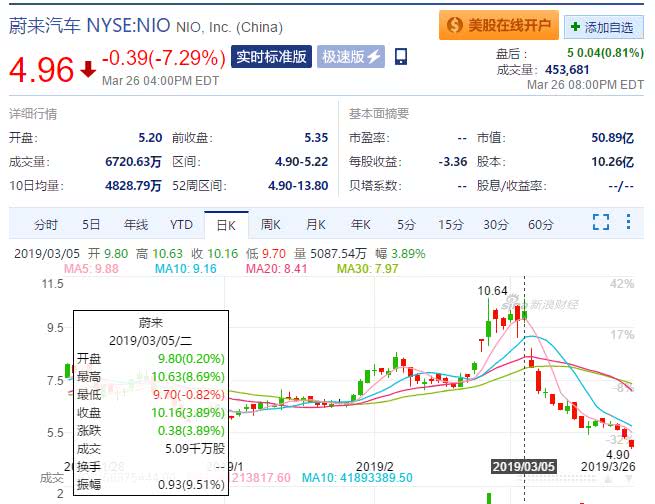Click the current price 4.96

point(41,69)
